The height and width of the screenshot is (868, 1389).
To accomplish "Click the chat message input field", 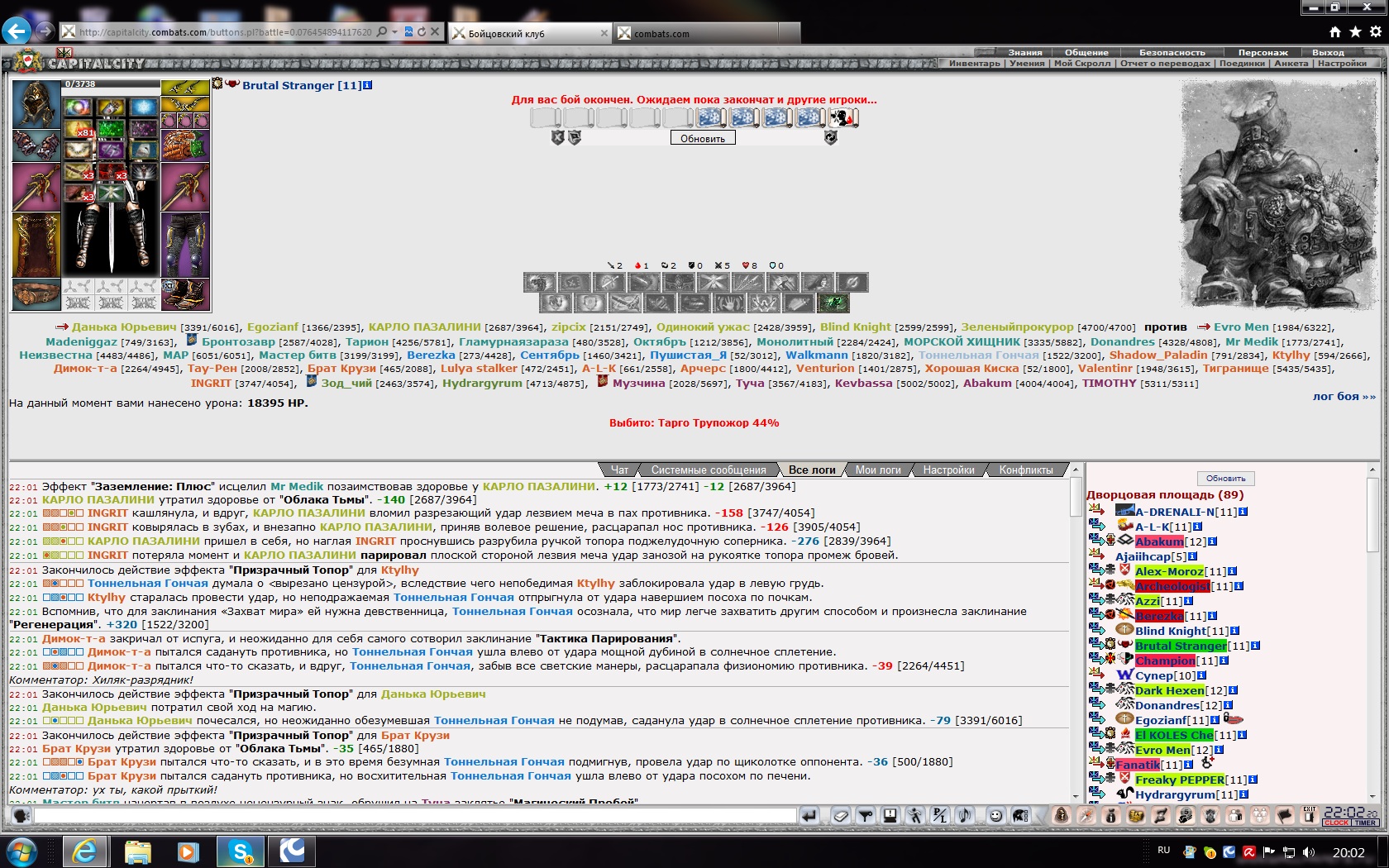I will (415, 816).
